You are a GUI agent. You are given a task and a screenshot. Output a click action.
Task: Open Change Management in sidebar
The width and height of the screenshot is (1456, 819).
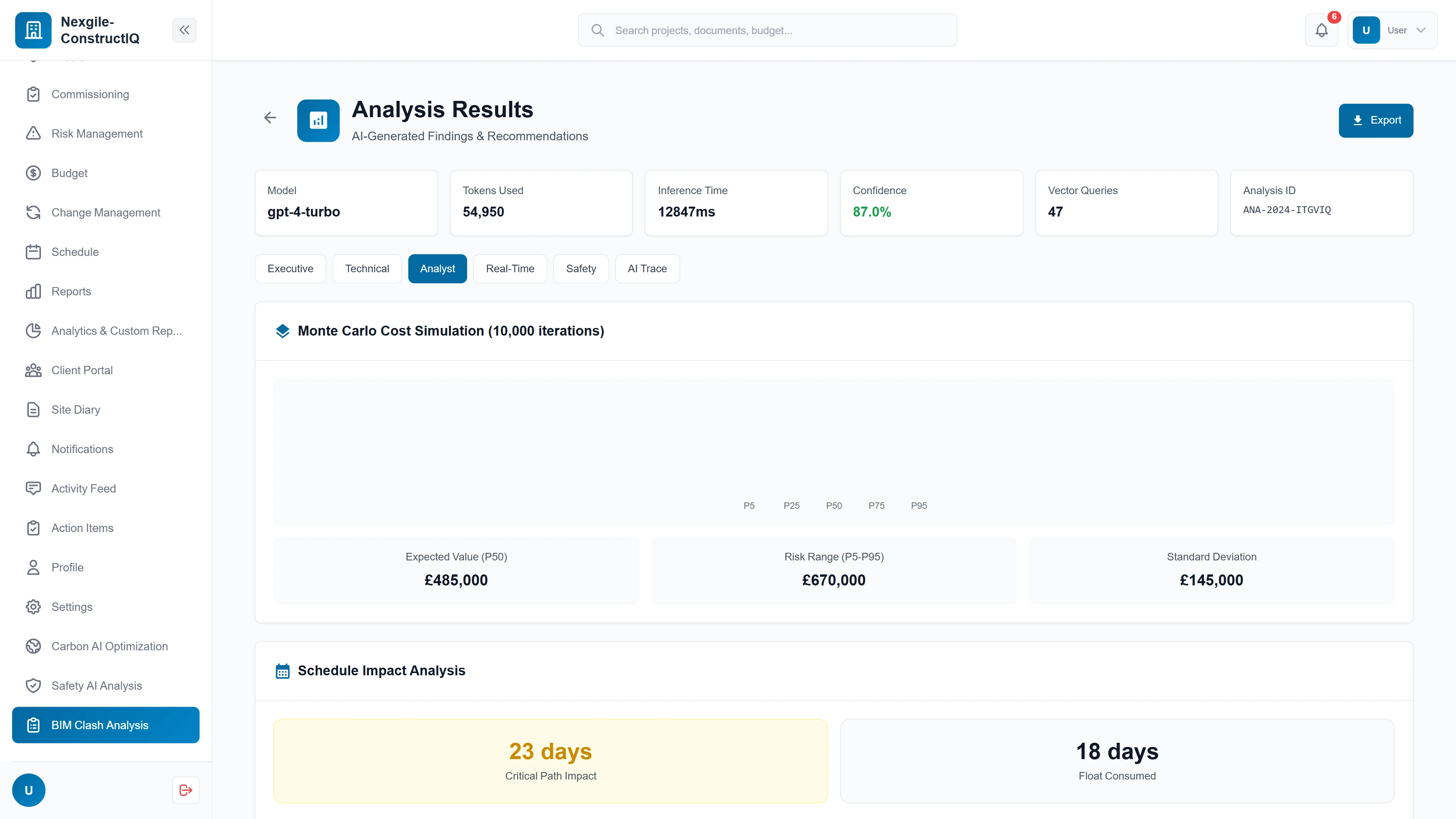(106, 212)
